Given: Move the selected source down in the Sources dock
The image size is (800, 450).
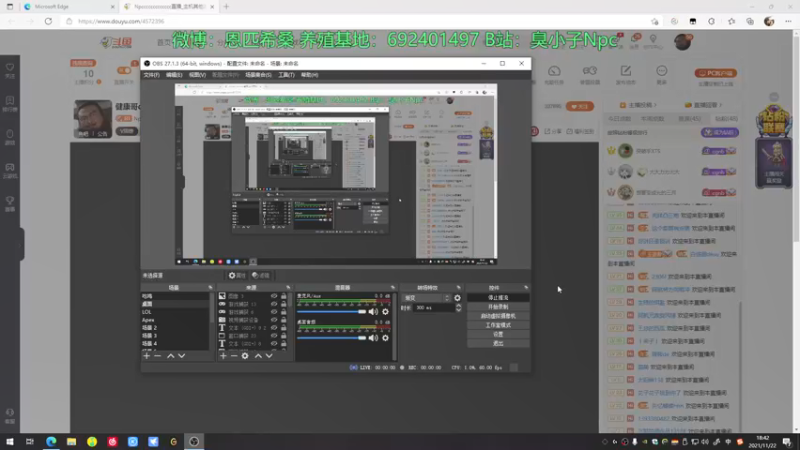Looking at the screenshot, I should pyautogui.click(x=269, y=356).
